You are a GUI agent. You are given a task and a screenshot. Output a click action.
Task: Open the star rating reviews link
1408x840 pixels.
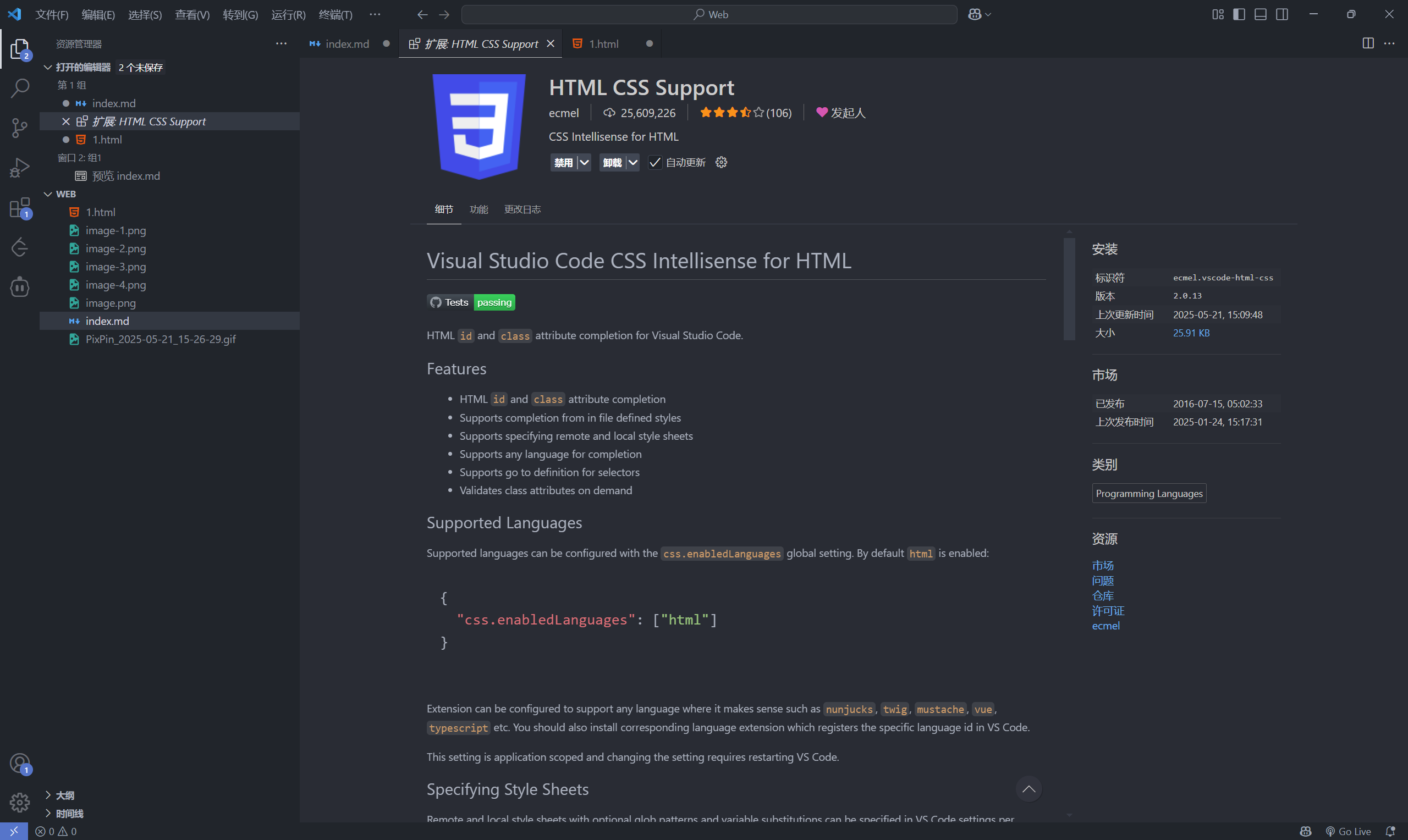tap(746, 113)
